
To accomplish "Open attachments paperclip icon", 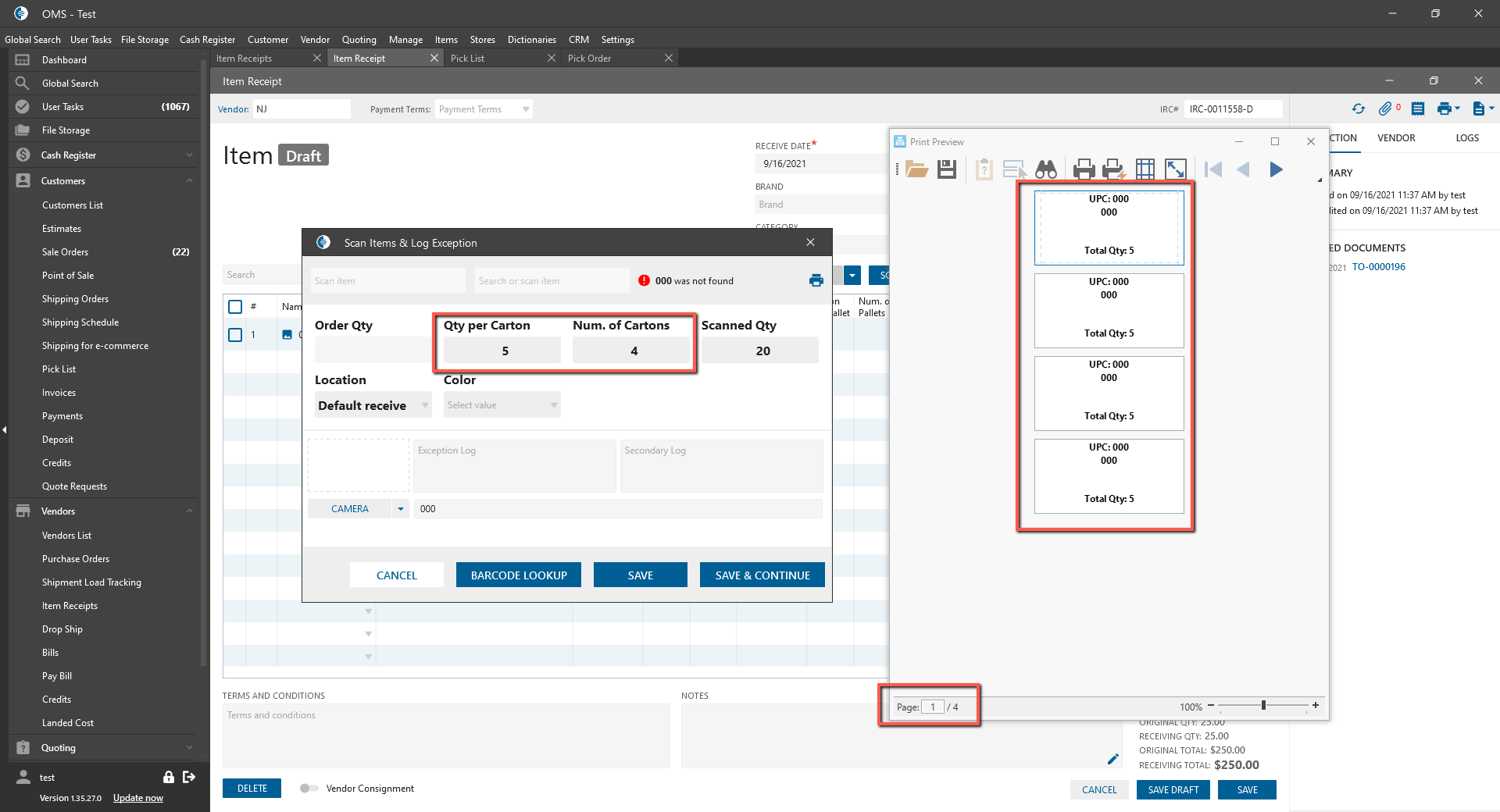I will [1385, 109].
